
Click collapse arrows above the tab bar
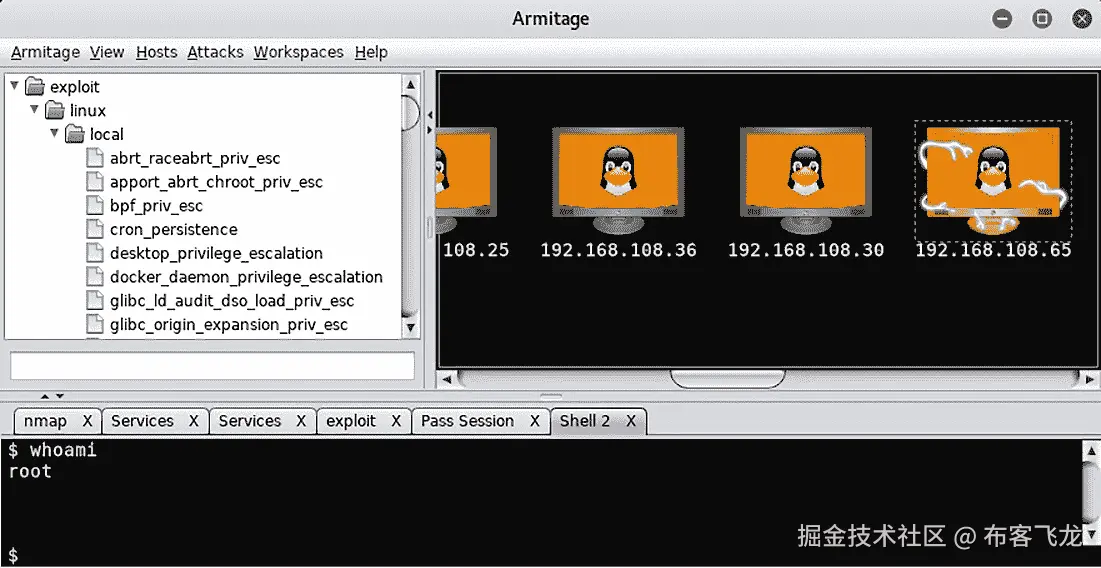(51, 397)
